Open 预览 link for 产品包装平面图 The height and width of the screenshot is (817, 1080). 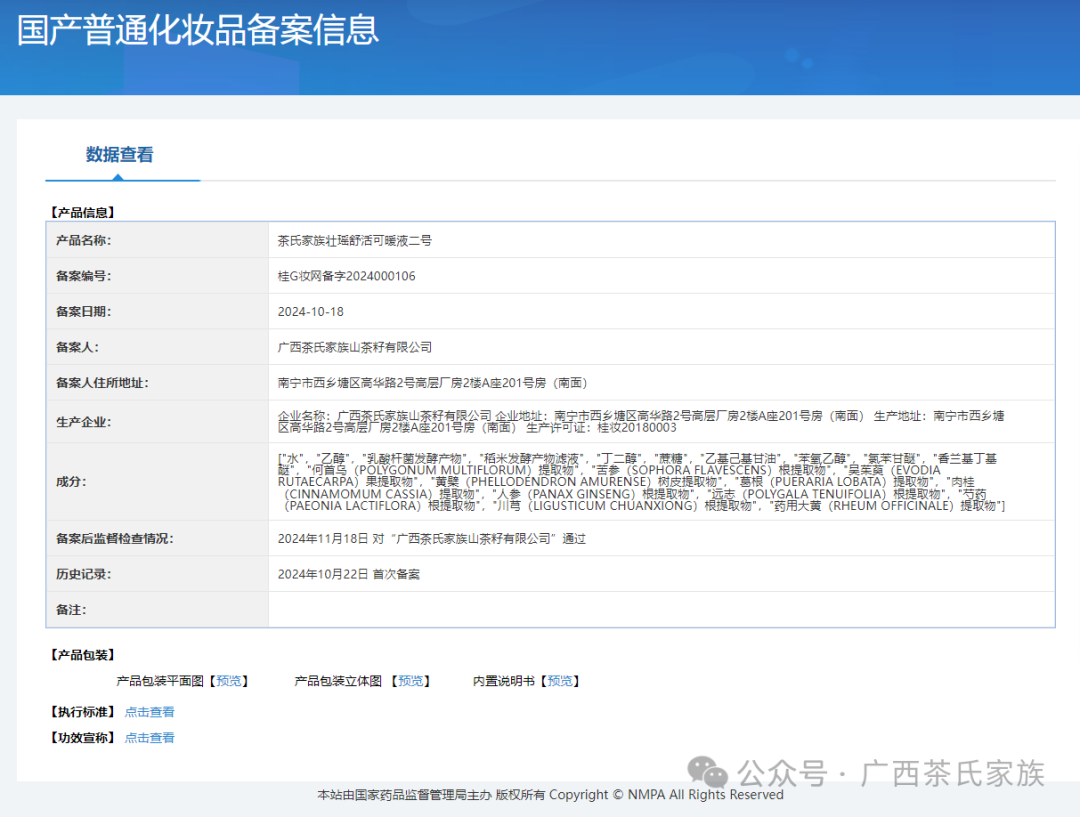coord(229,681)
